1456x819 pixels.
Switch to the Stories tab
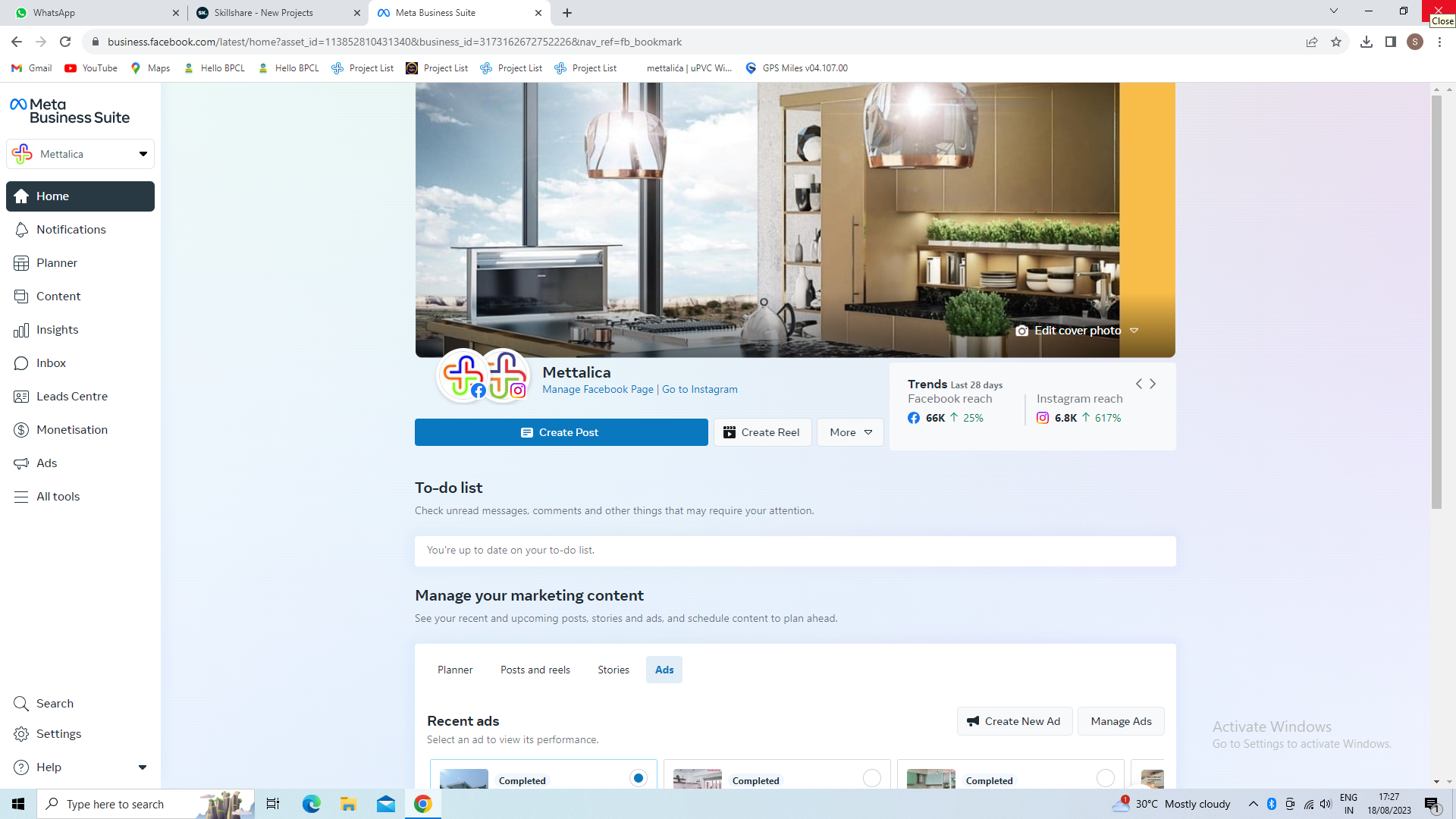[613, 670]
